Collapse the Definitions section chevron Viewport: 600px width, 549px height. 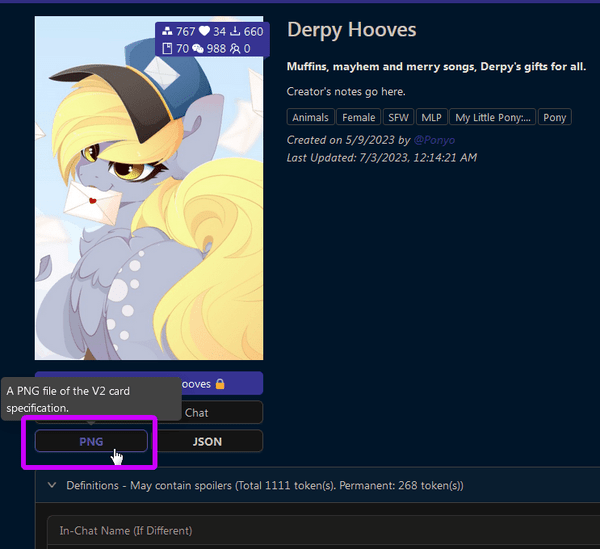coord(52,486)
